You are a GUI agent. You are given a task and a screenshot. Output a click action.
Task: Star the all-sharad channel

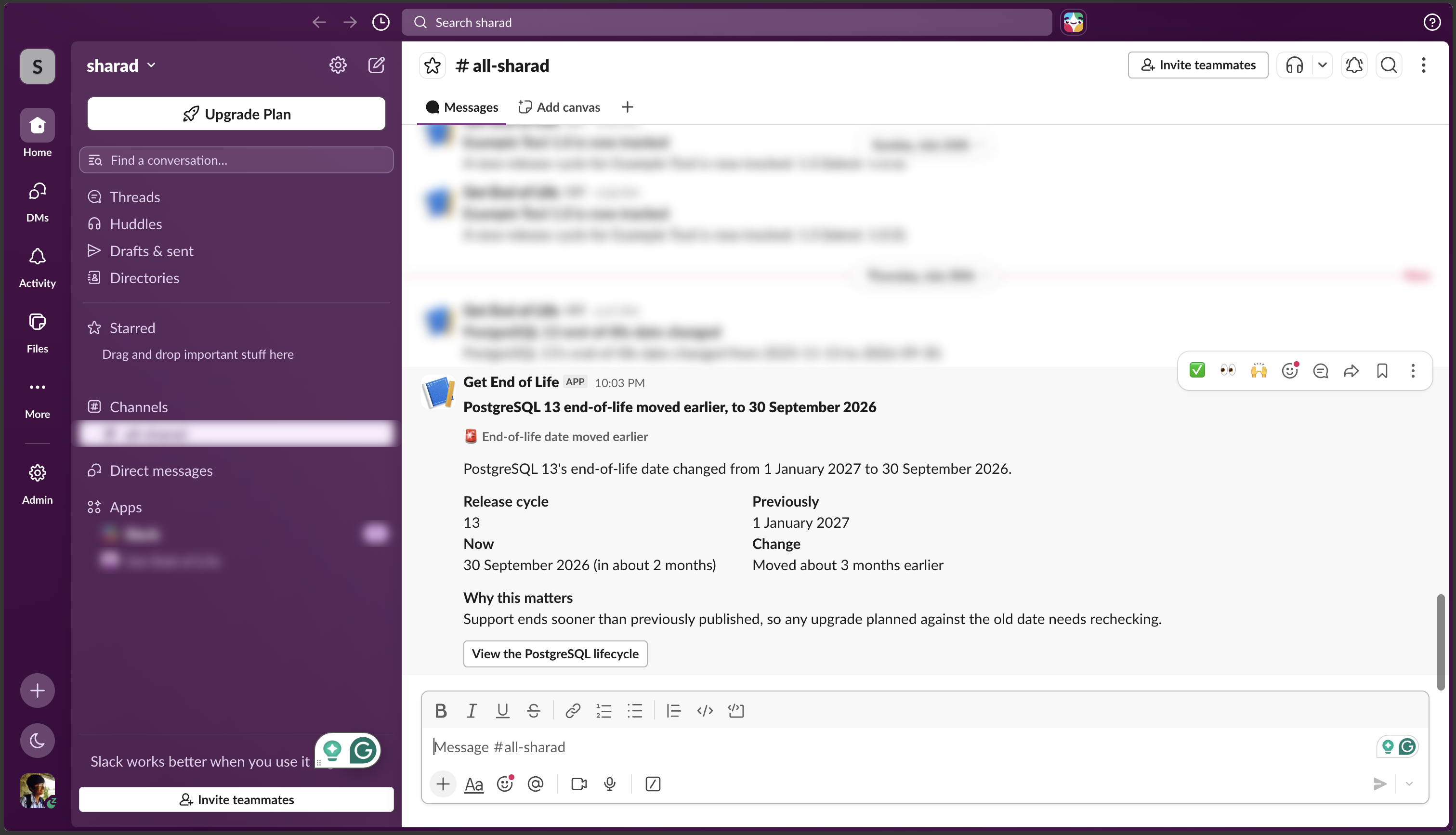(433, 65)
